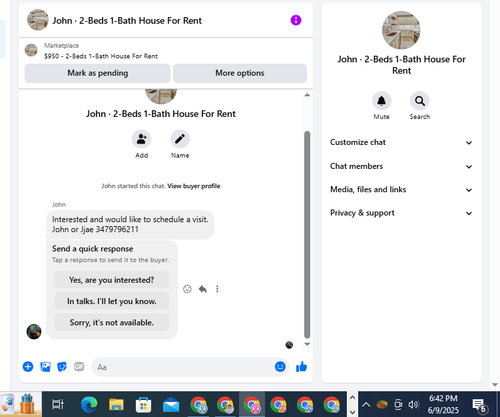Expand Media, files and links section

pyautogui.click(x=401, y=190)
